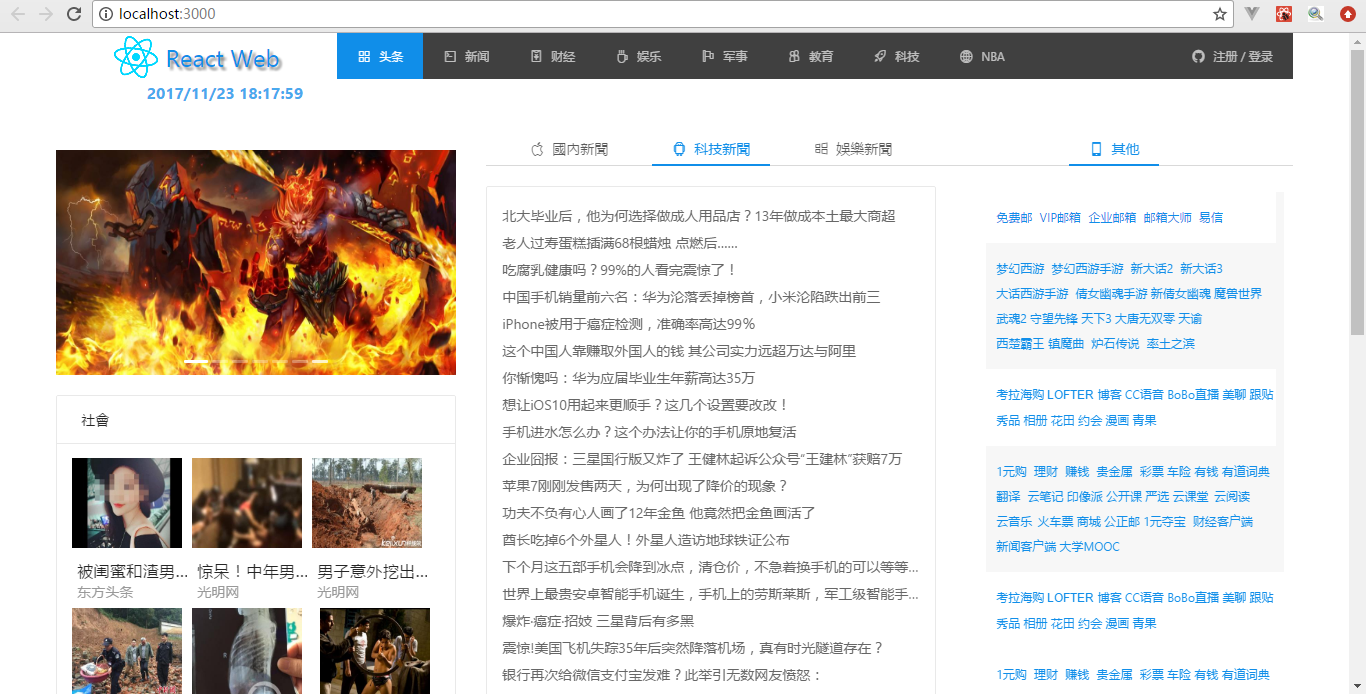Go to 财经 finance section

(x=552, y=56)
